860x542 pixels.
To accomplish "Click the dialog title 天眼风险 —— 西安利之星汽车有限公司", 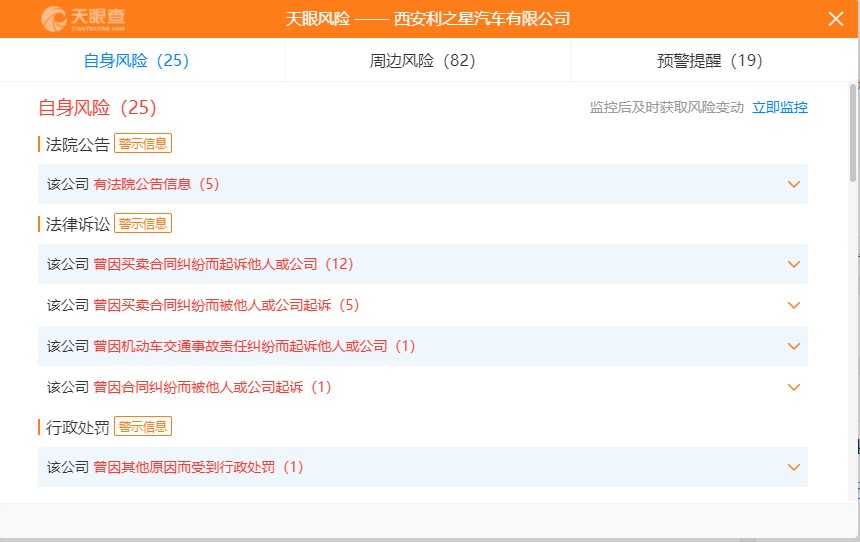I will pyautogui.click(x=427, y=19).
